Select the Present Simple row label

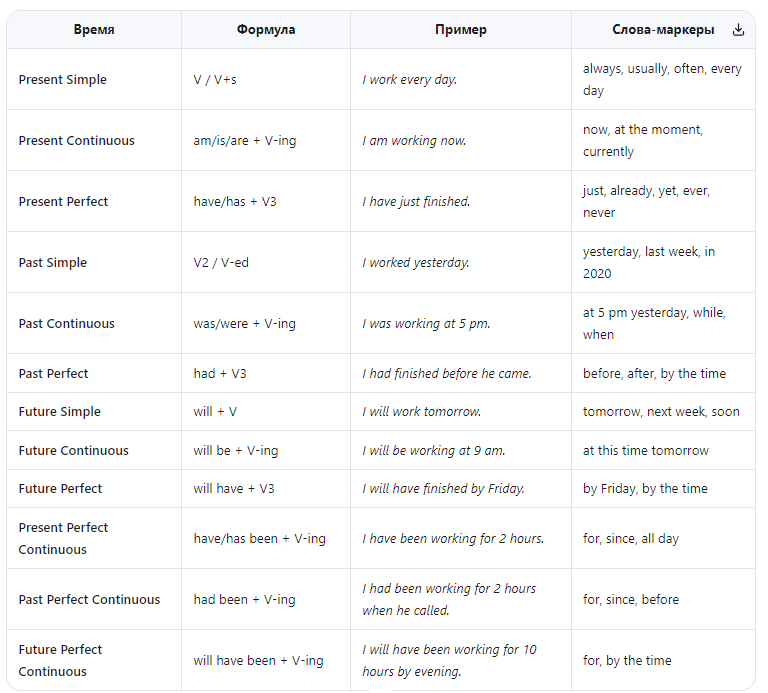point(63,79)
